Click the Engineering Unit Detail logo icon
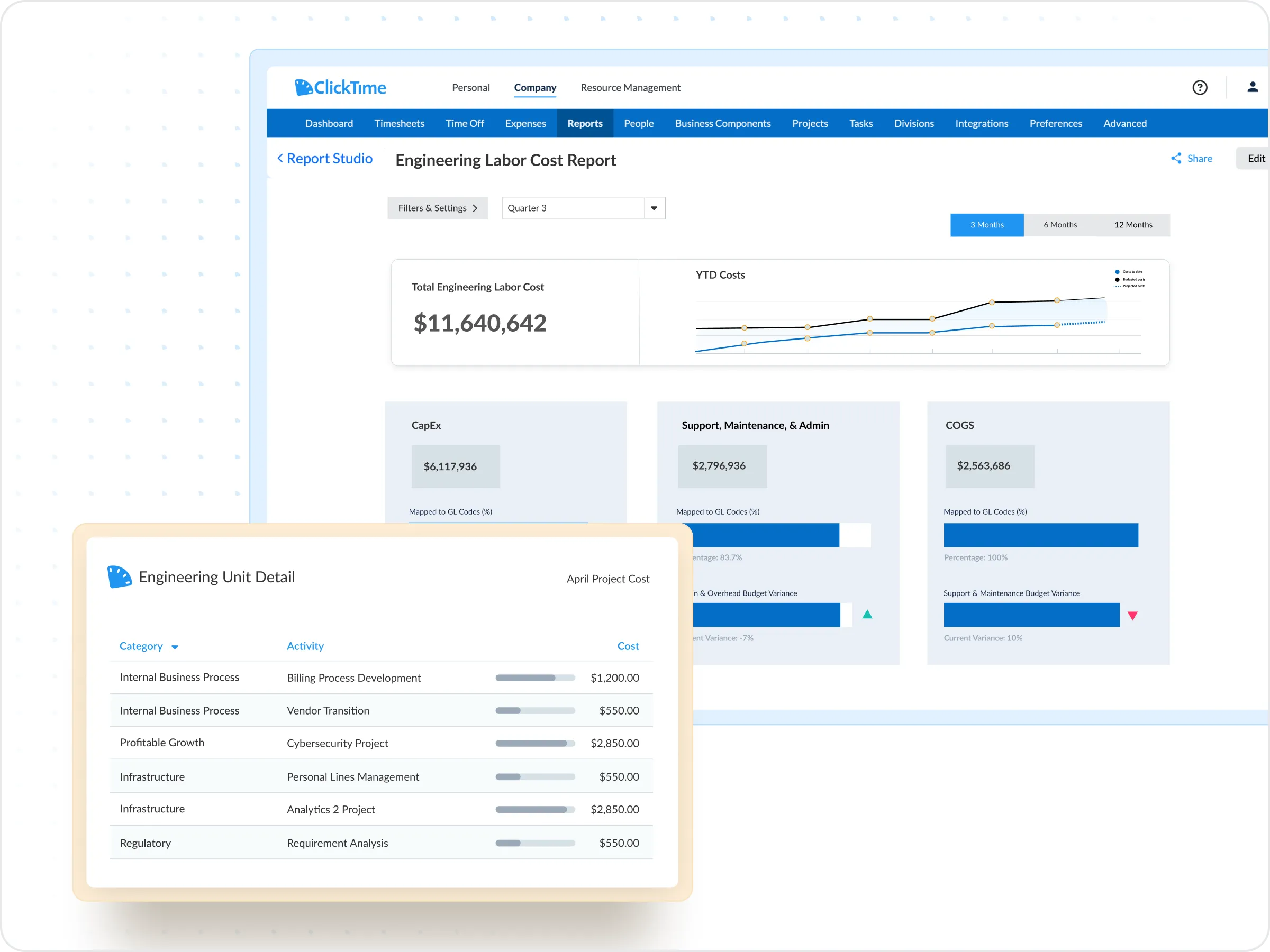 (120, 576)
